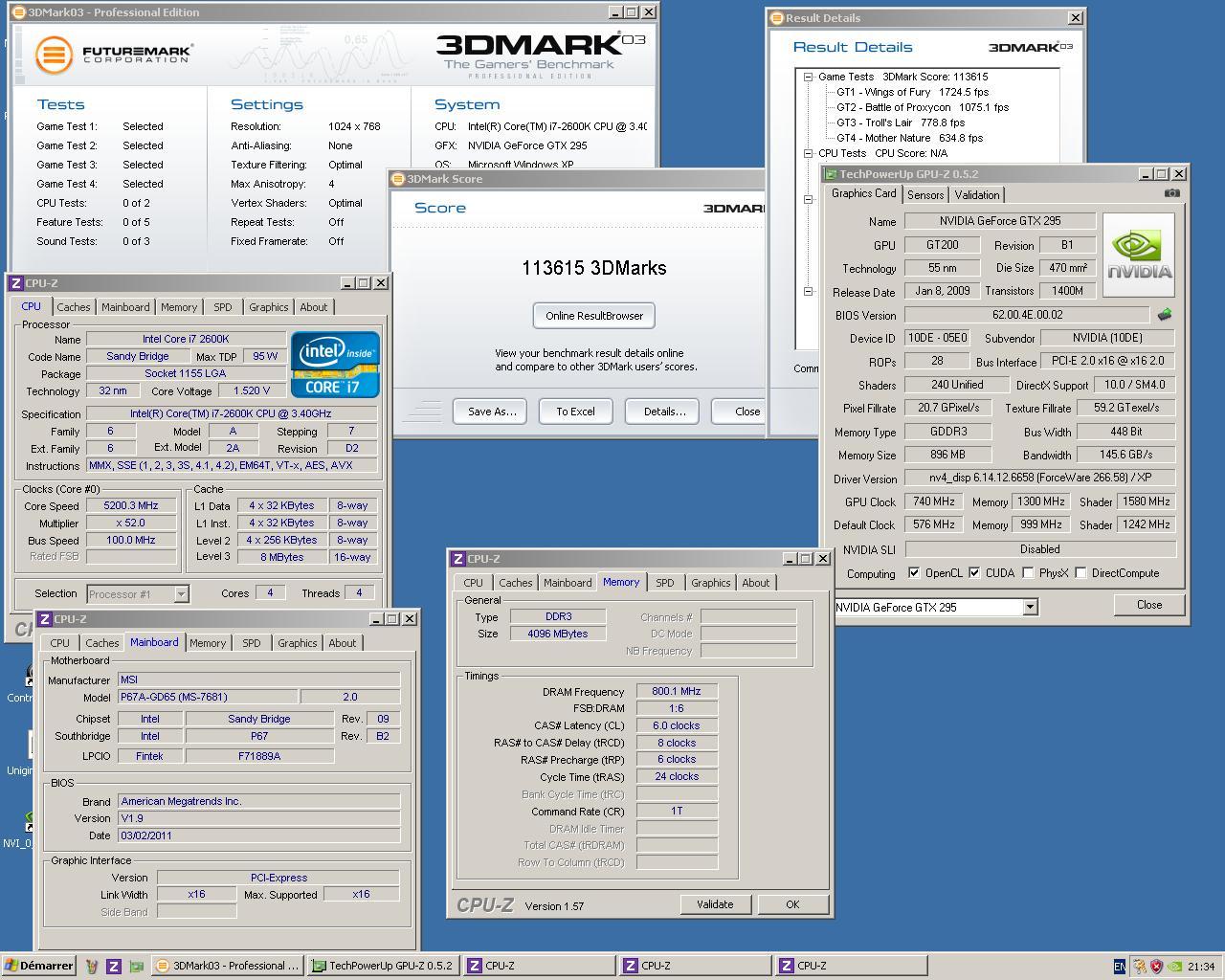The height and width of the screenshot is (980, 1225).
Task: Click the 3DMark Score title bar icon
Action: coord(399,179)
